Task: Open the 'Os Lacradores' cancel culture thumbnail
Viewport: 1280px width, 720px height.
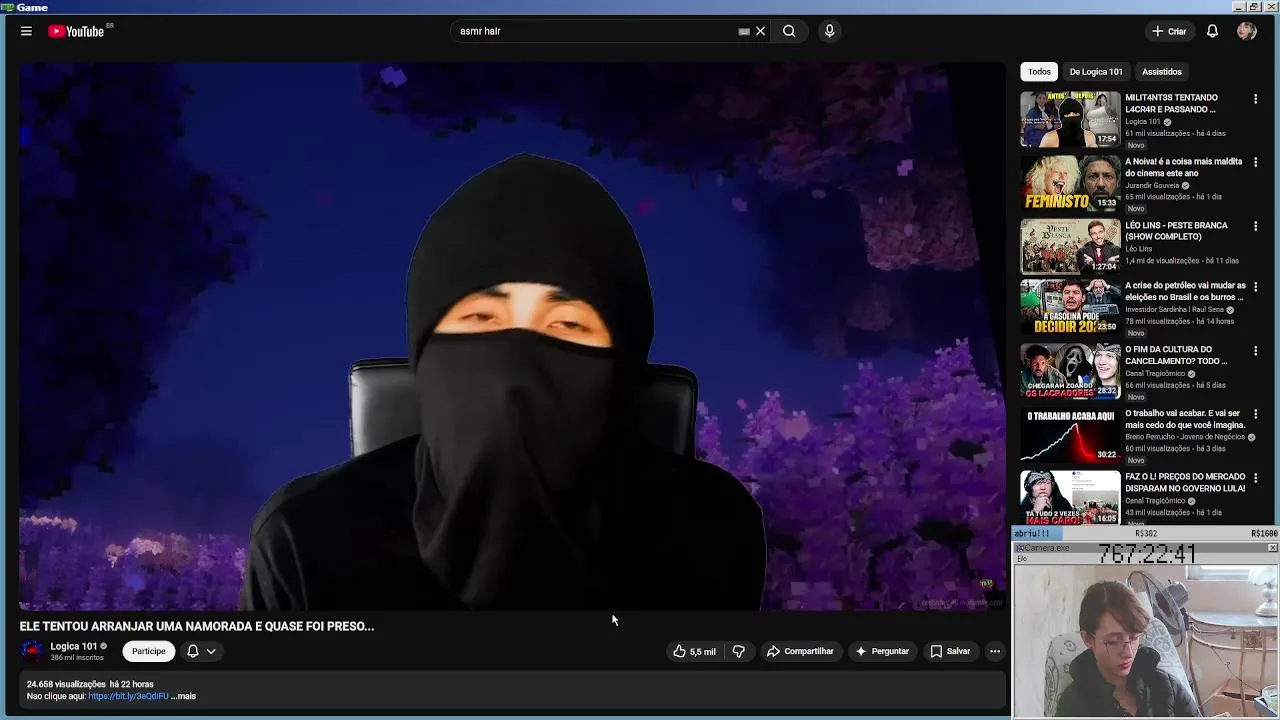Action: pyautogui.click(x=1070, y=372)
